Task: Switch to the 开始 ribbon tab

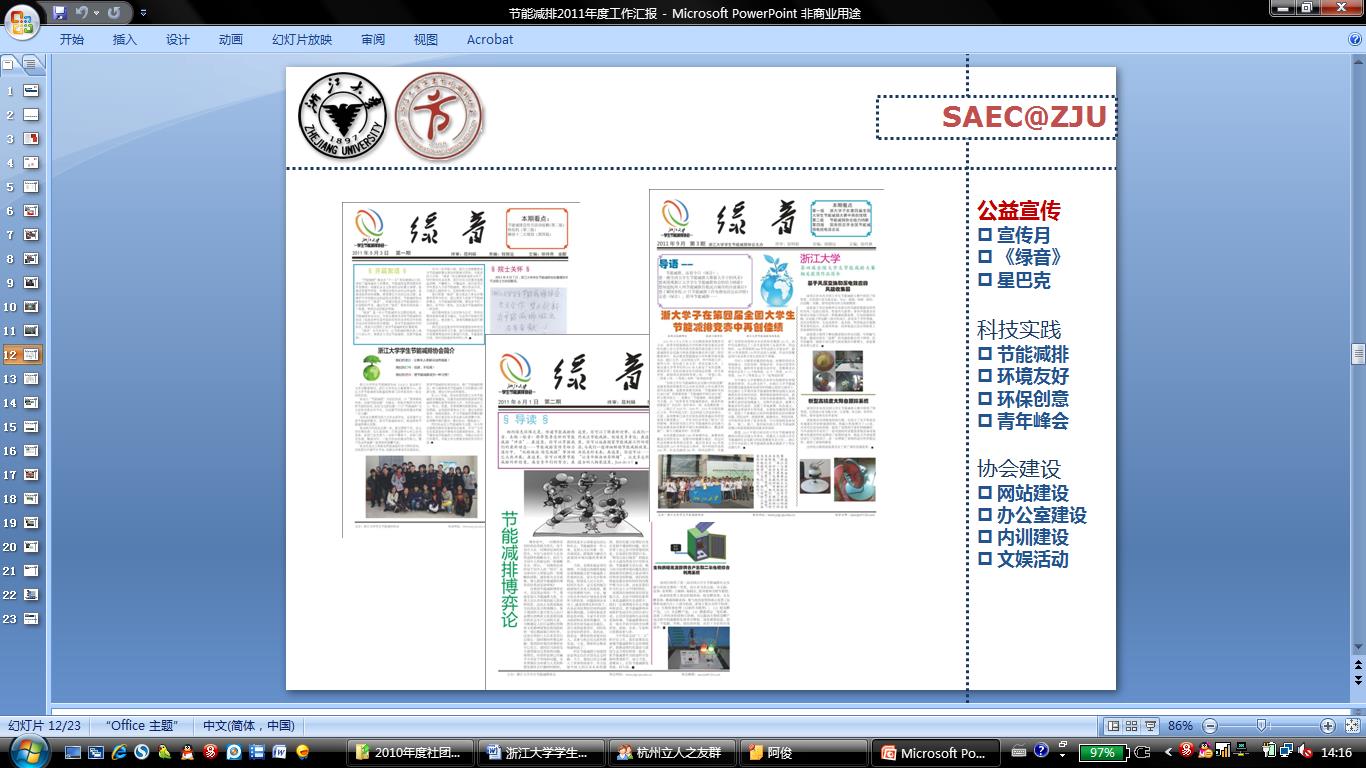Action: [72, 40]
